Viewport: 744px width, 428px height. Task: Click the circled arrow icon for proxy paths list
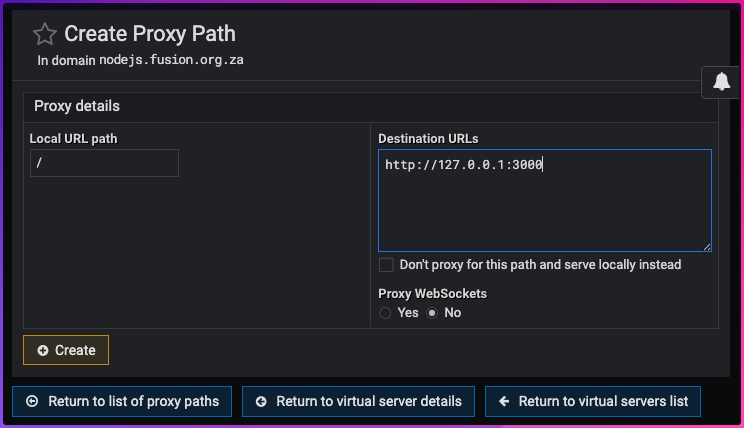click(x=32, y=401)
